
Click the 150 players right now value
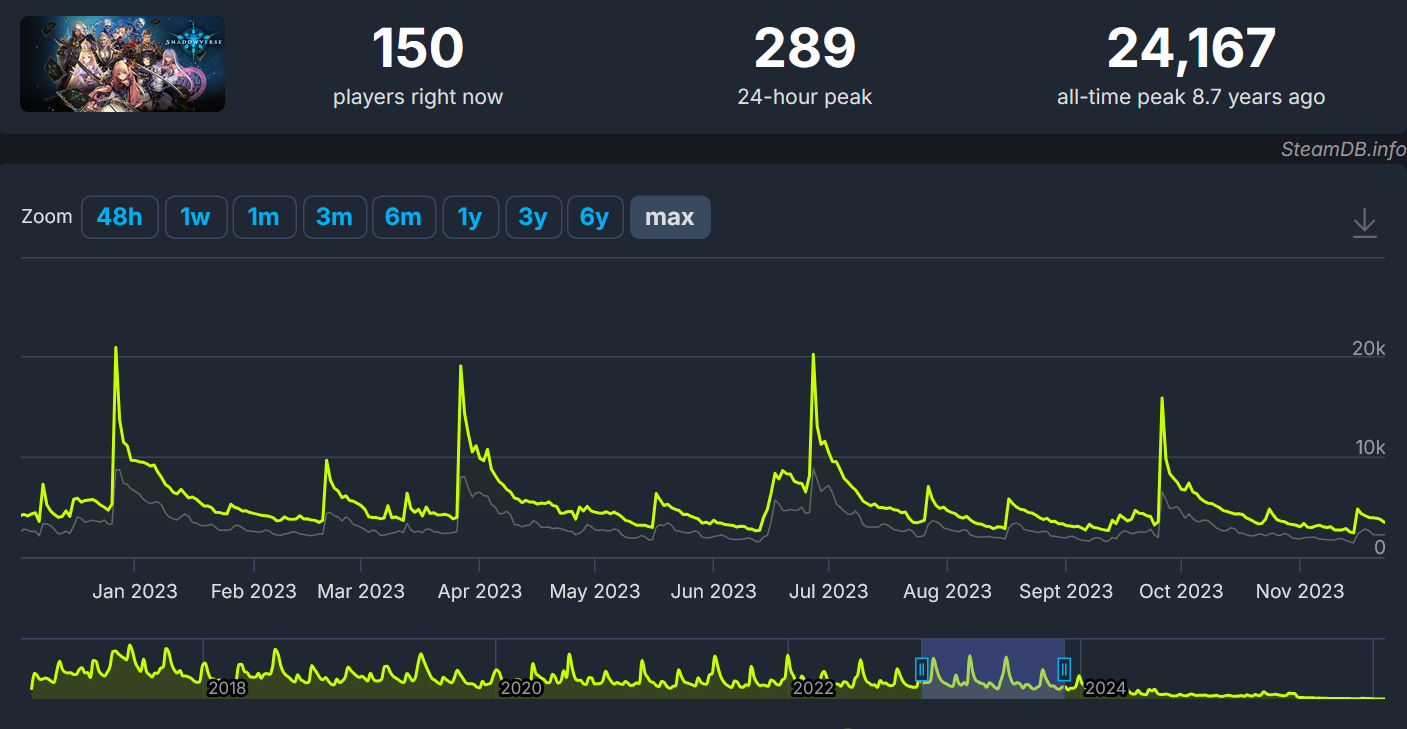click(x=418, y=48)
